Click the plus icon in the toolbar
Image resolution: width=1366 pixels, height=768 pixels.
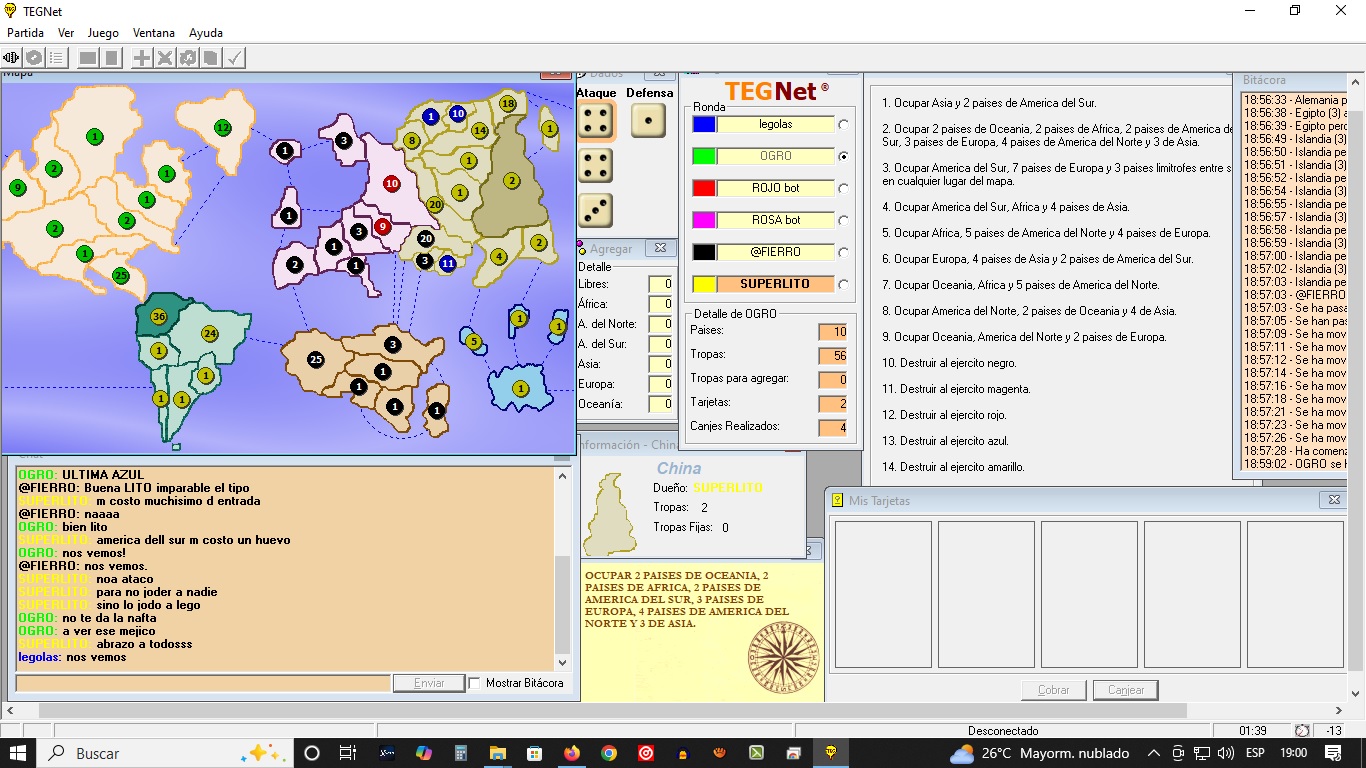pos(142,58)
